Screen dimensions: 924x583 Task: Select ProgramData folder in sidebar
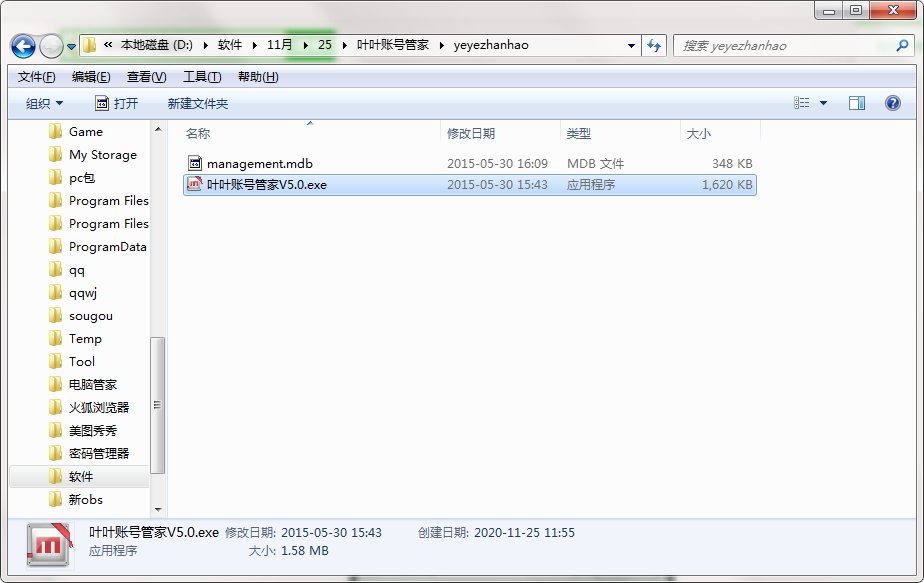coord(107,246)
